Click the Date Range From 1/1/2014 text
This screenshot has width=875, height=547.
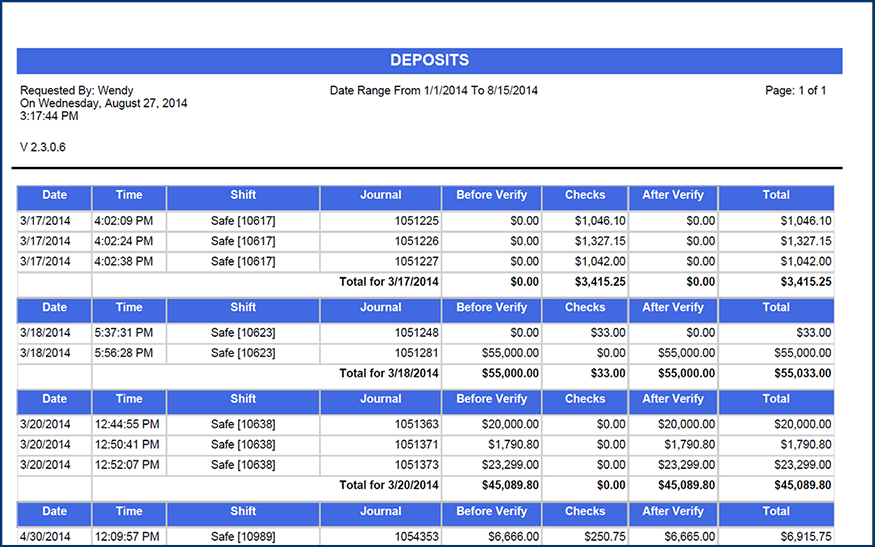coord(434,91)
